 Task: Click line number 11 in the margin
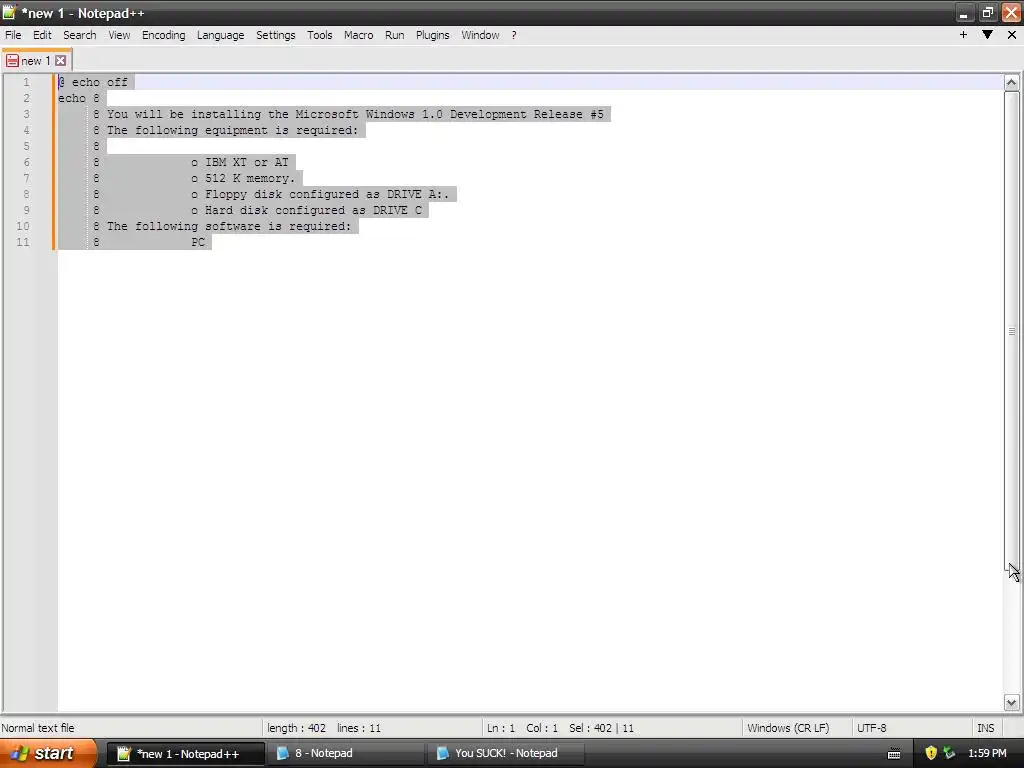tap(23, 242)
